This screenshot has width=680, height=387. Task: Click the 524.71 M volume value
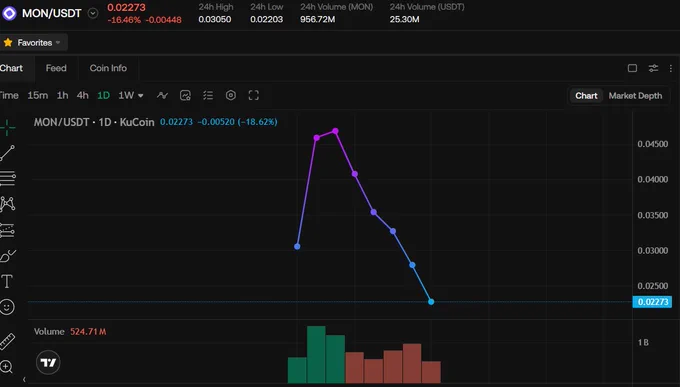[x=88, y=332]
